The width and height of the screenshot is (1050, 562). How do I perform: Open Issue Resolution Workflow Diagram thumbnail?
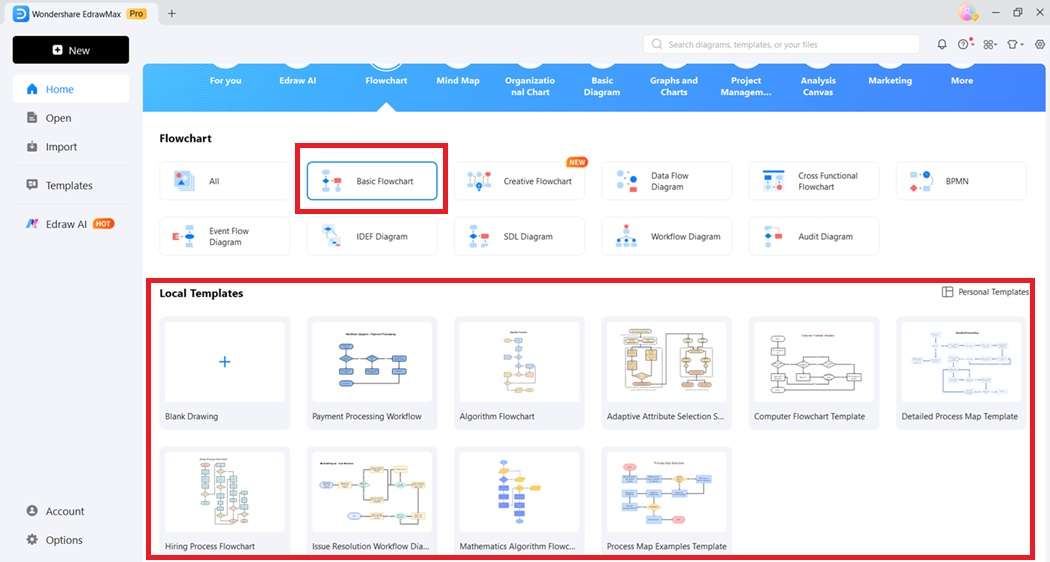[x=372, y=492]
